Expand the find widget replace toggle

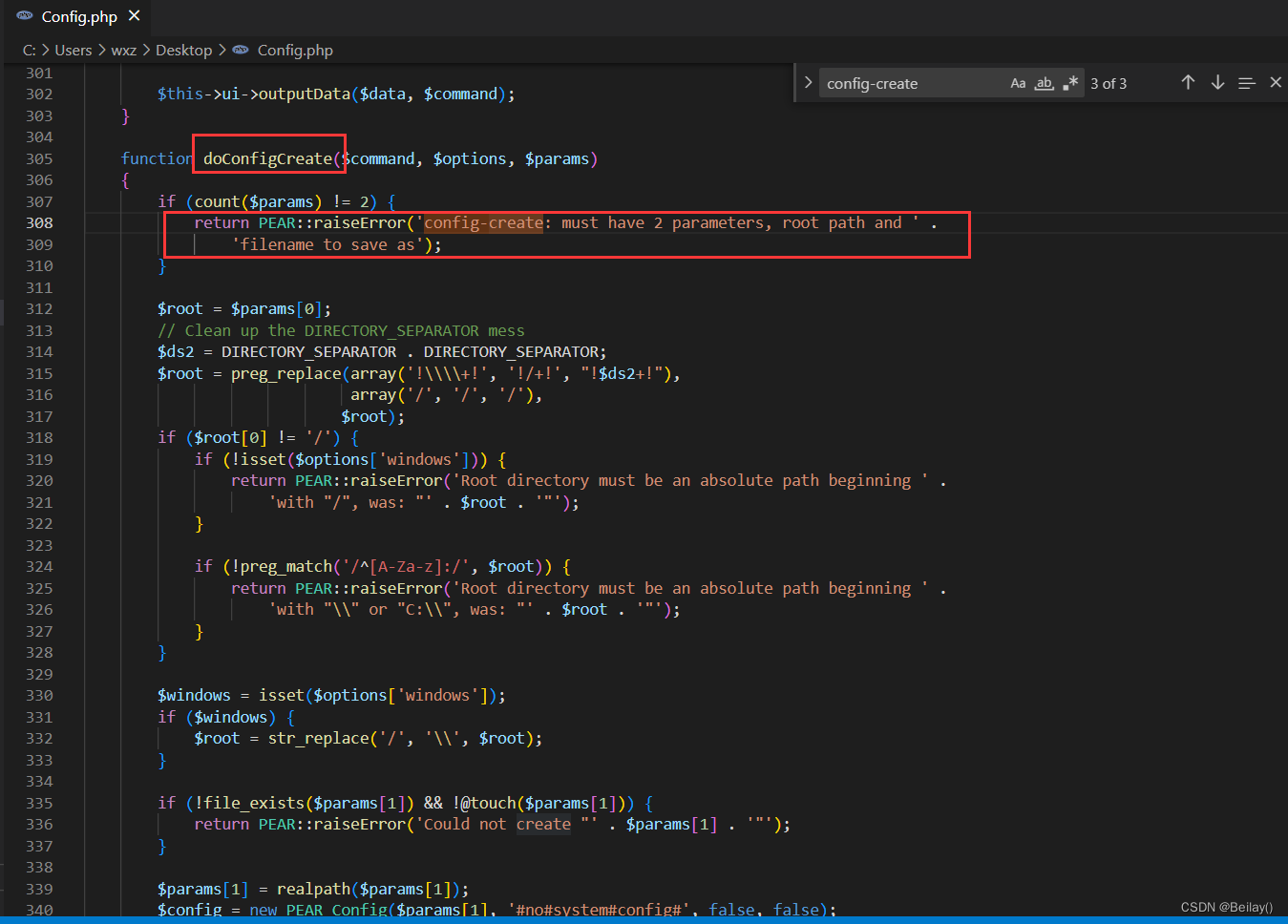(808, 83)
